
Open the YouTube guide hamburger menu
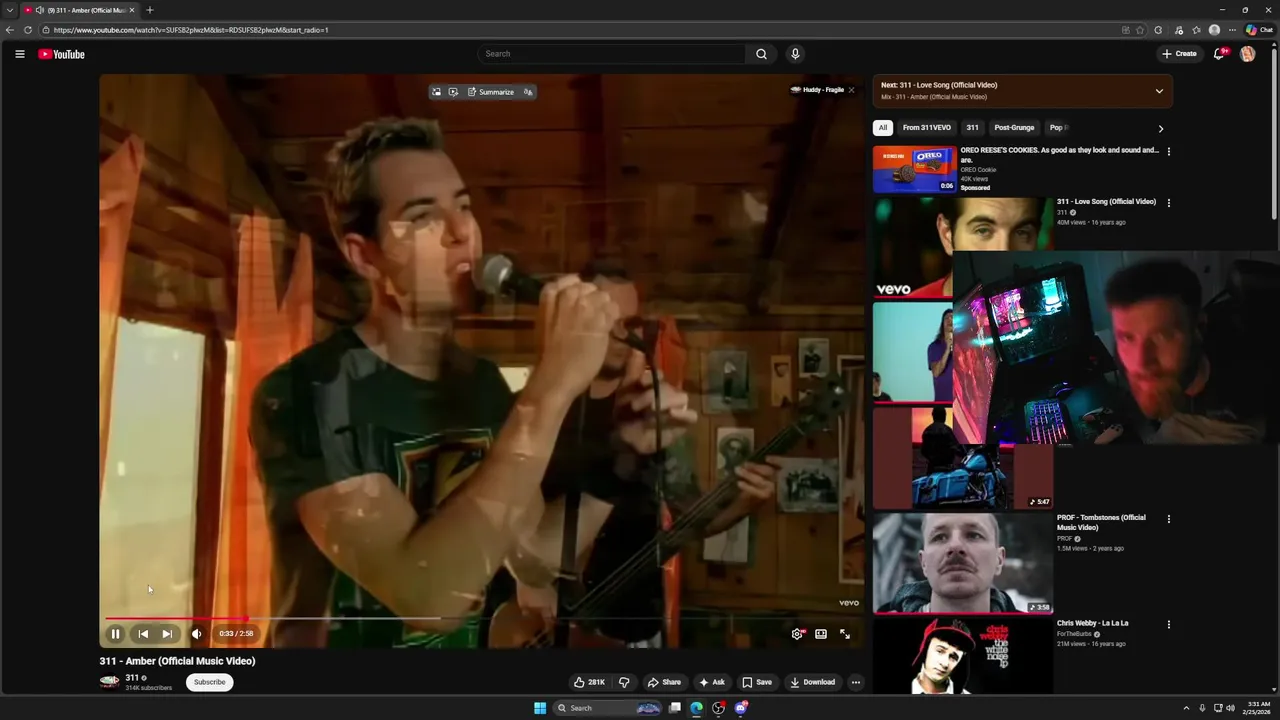[20, 54]
